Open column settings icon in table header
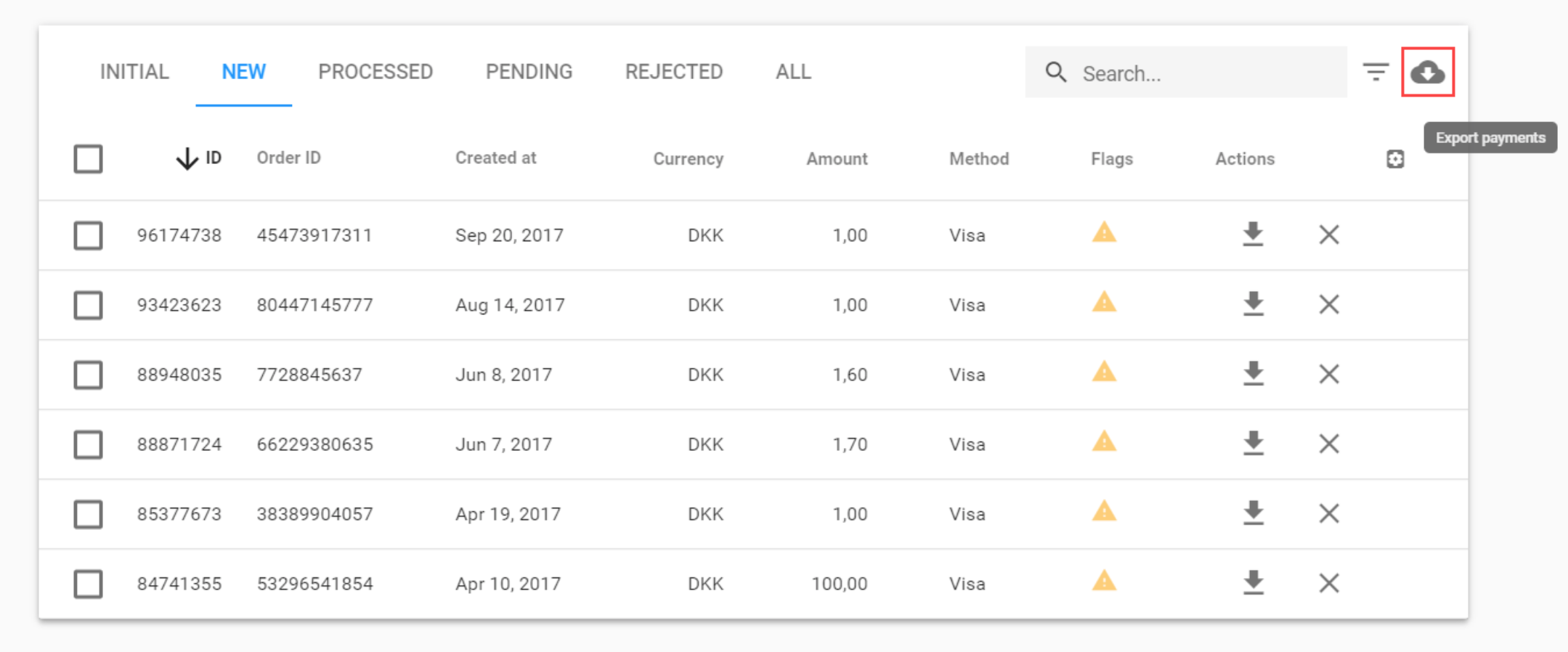Image resolution: width=1568 pixels, height=652 pixels. click(1394, 159)
